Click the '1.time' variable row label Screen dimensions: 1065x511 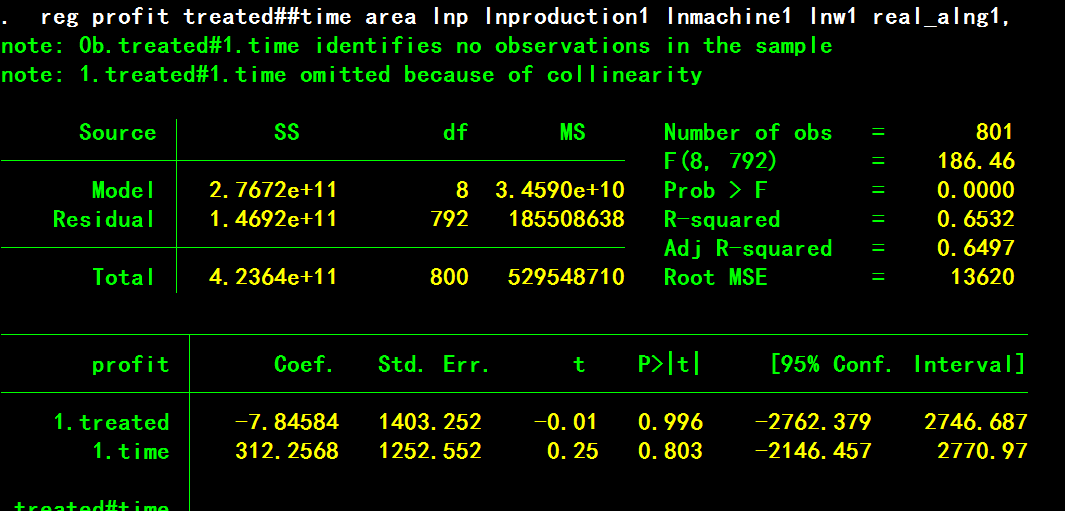pyautogui.click(x=130, y=452)
